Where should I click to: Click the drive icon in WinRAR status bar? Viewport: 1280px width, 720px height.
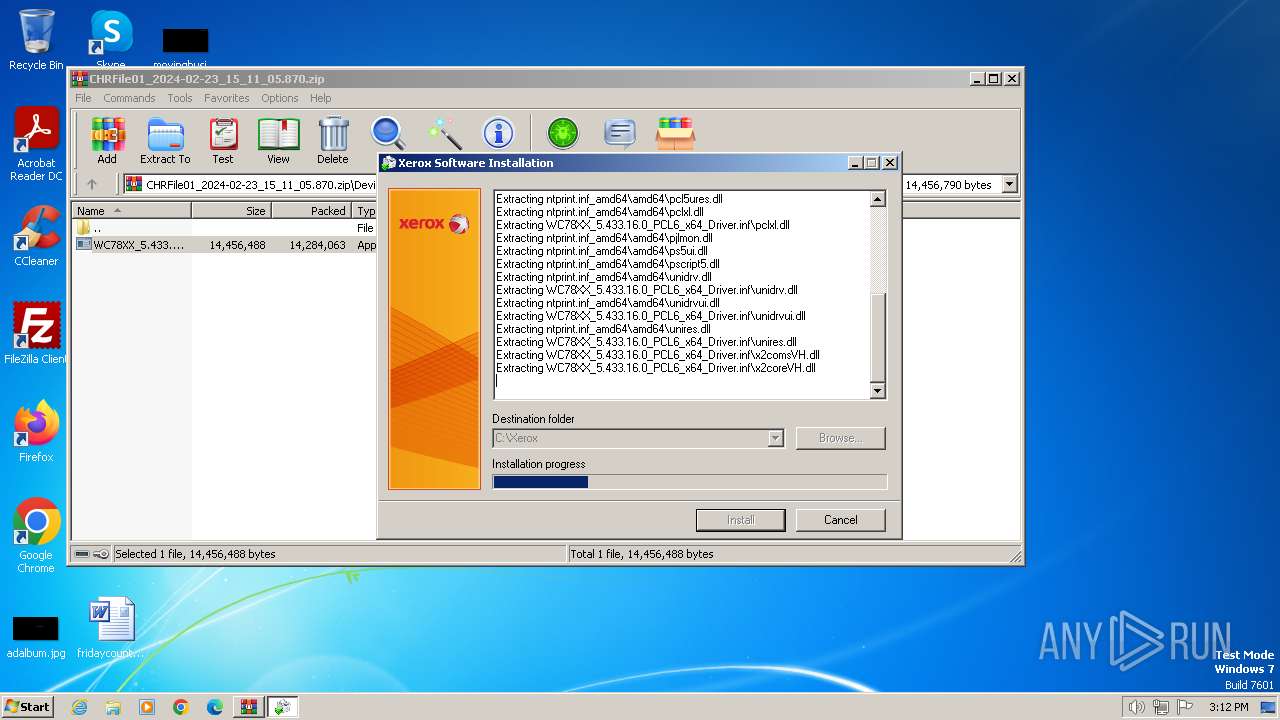pos(82,554)
